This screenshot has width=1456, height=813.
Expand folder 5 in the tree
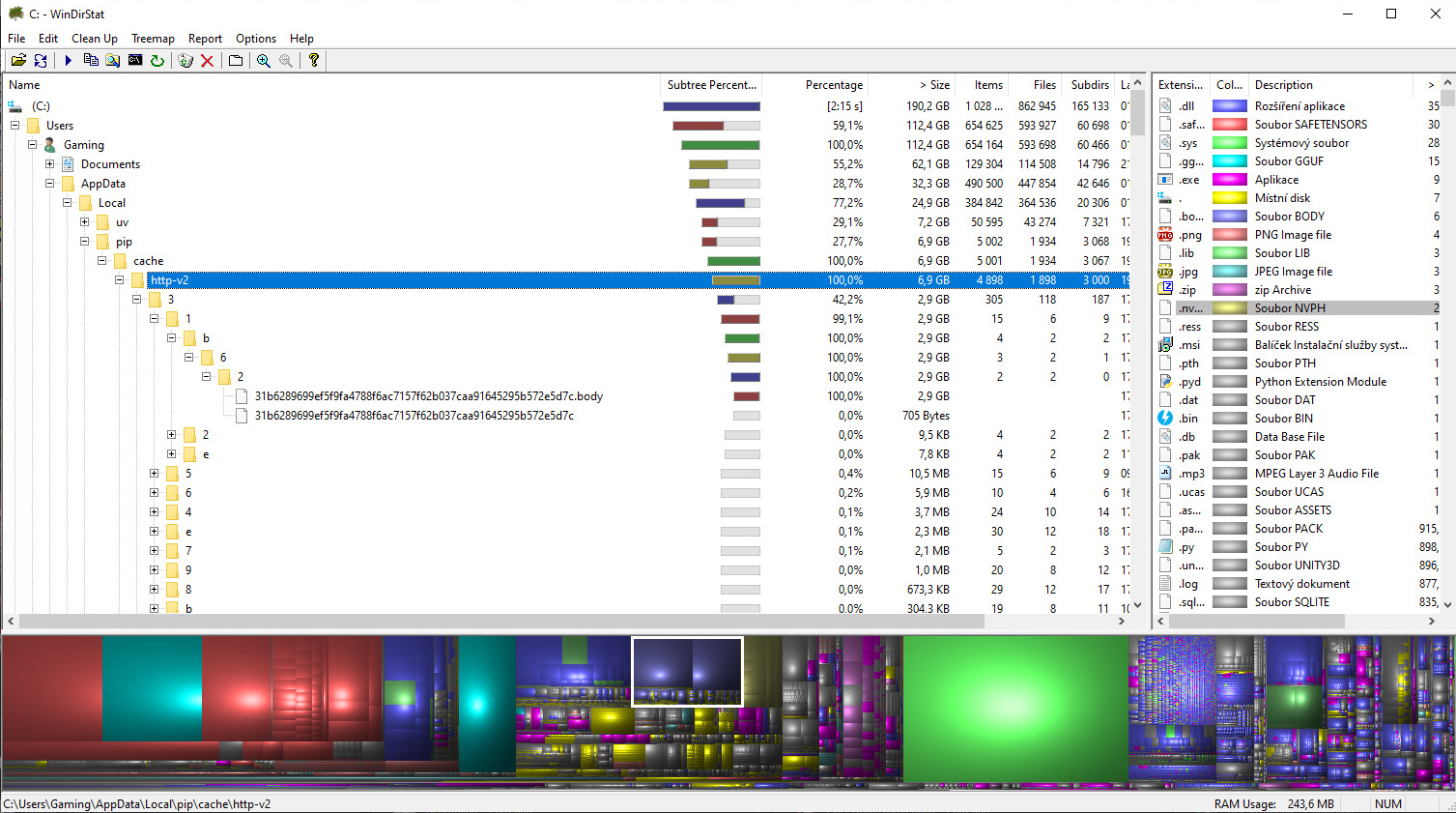154,474
